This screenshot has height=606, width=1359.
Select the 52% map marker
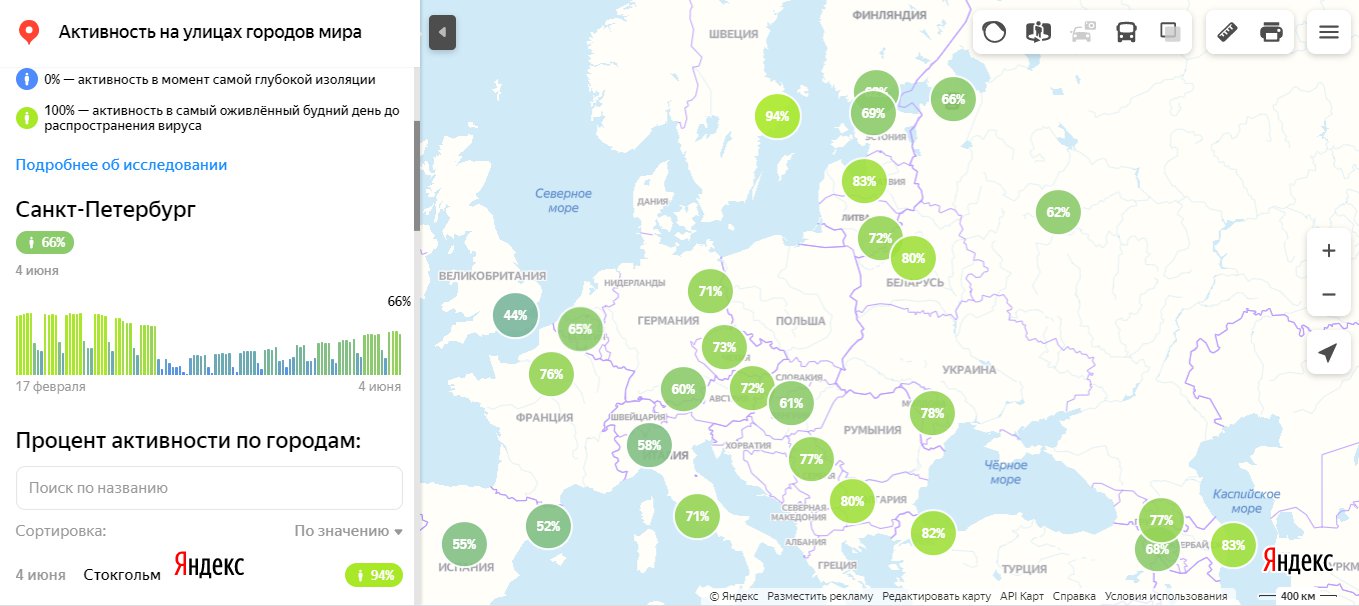pyautogui.click(x=548, y=526)
